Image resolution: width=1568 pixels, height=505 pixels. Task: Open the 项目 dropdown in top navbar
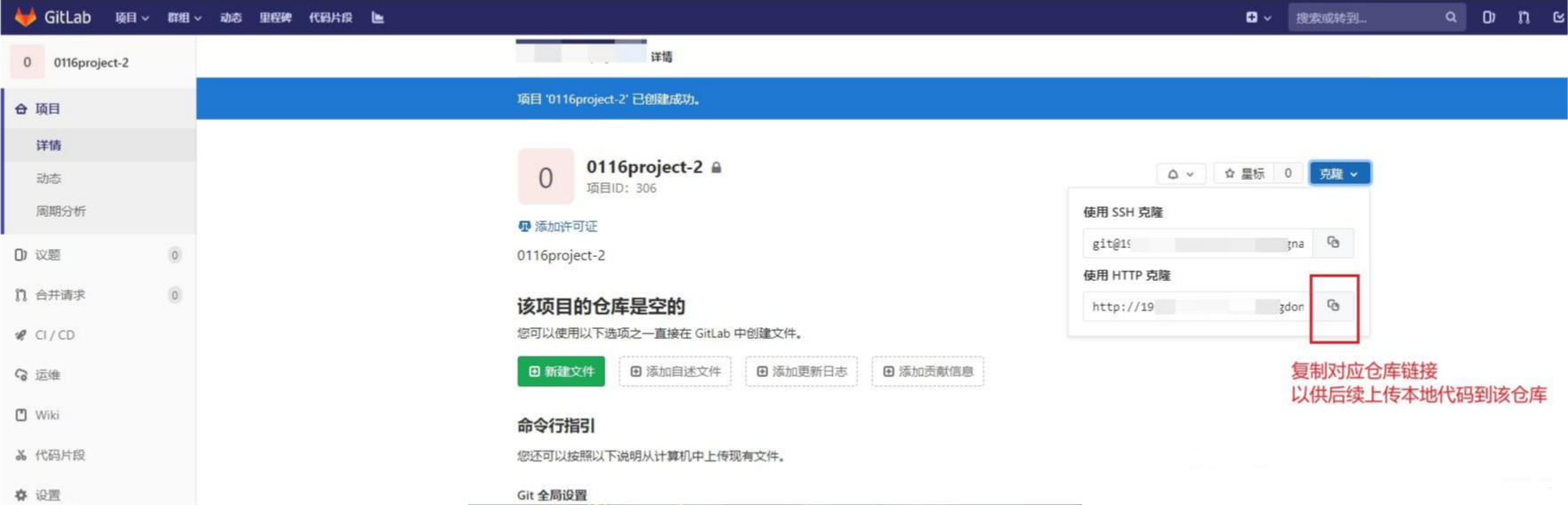[x=132, y=18]
